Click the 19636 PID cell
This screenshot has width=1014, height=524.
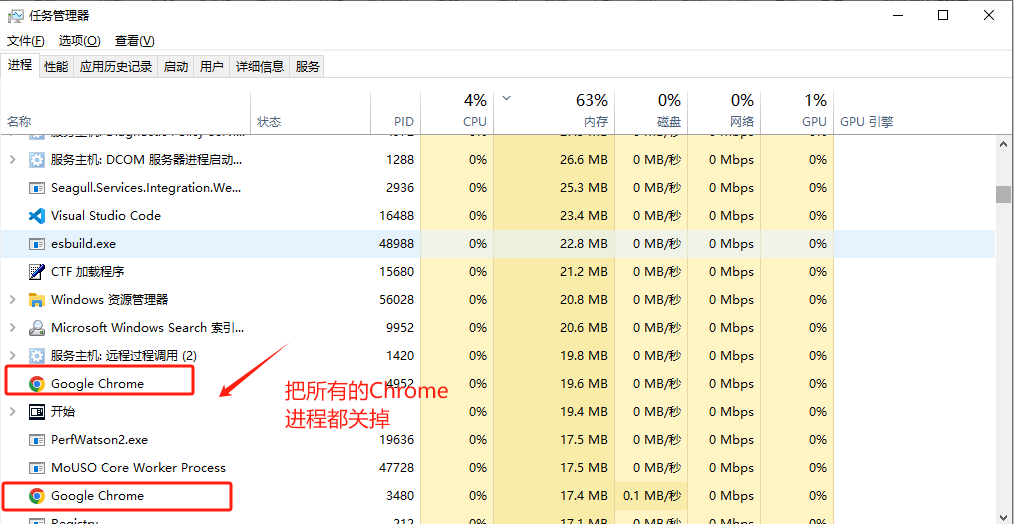pyautogui.click(x=396, y=440)
